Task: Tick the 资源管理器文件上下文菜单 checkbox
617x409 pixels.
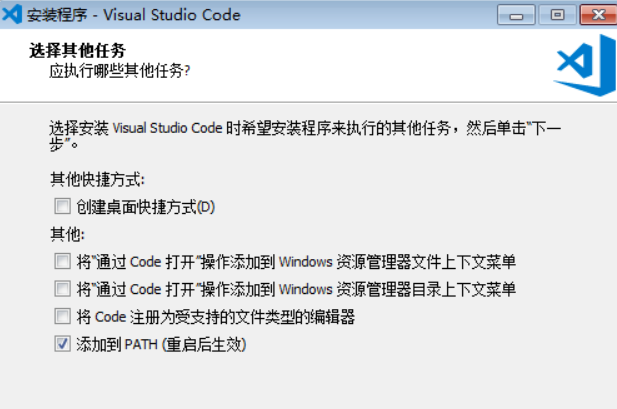Action: coord(62,262)
